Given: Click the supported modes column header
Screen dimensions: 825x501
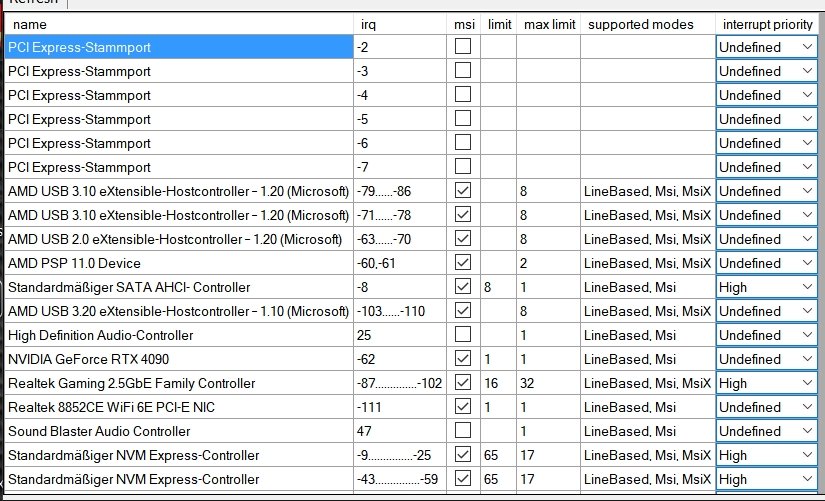Looking at the screenshot, I should click(648, 24).
